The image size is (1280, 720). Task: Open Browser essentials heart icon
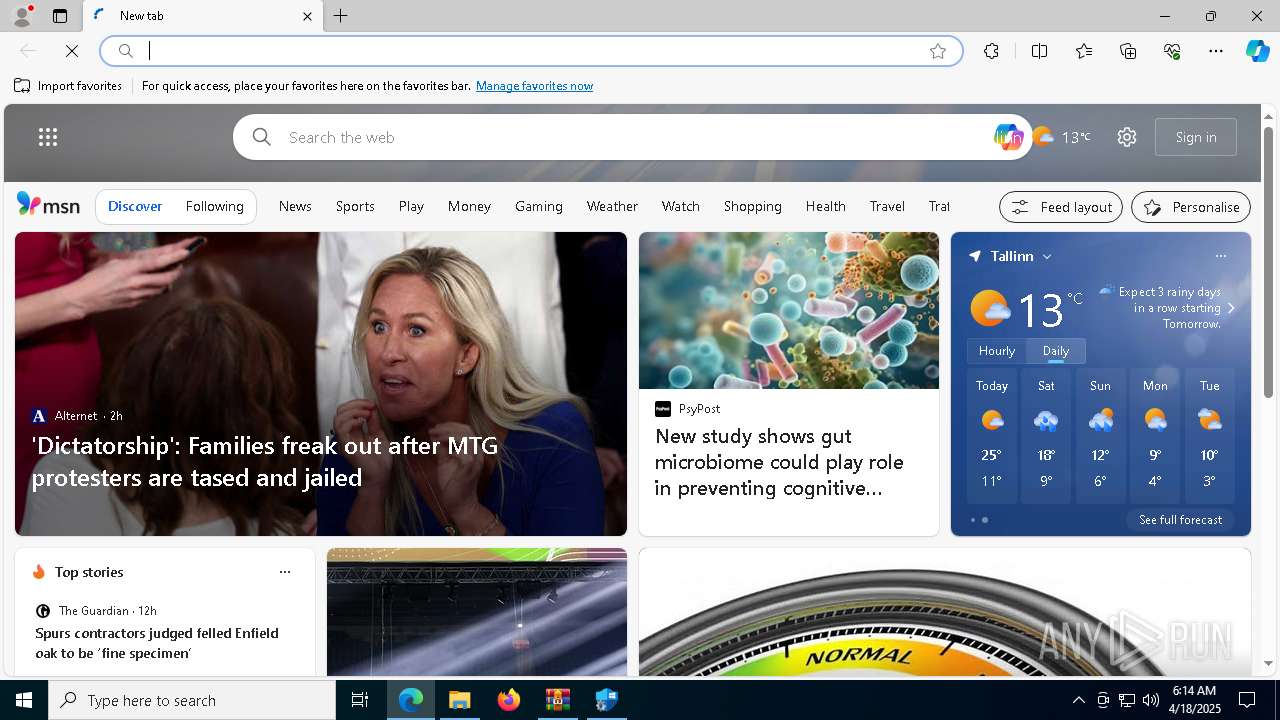(1172, 51)
